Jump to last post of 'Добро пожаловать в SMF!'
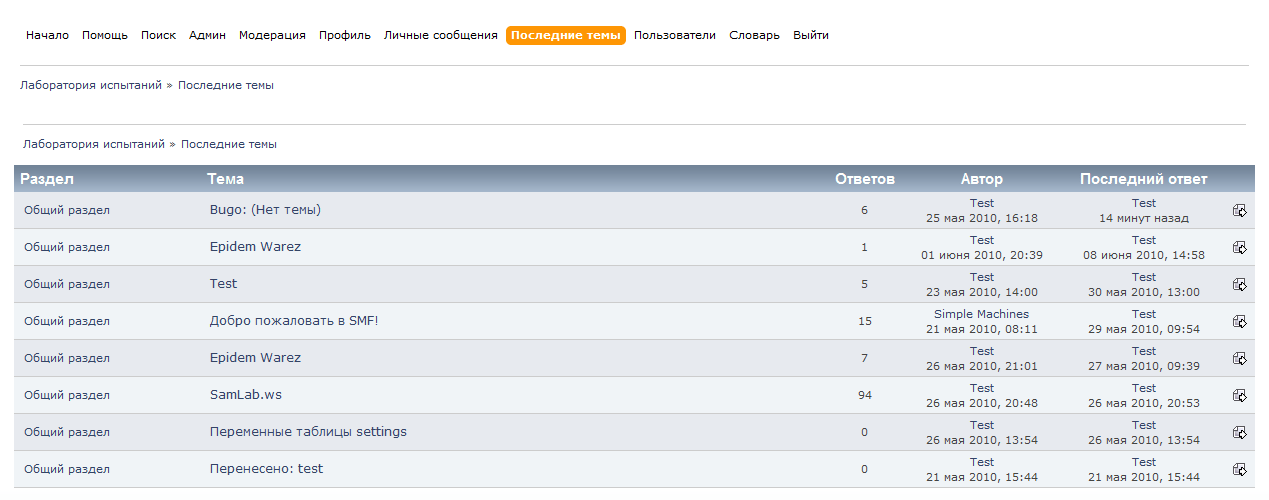1269x500 pixels. 1239,321
